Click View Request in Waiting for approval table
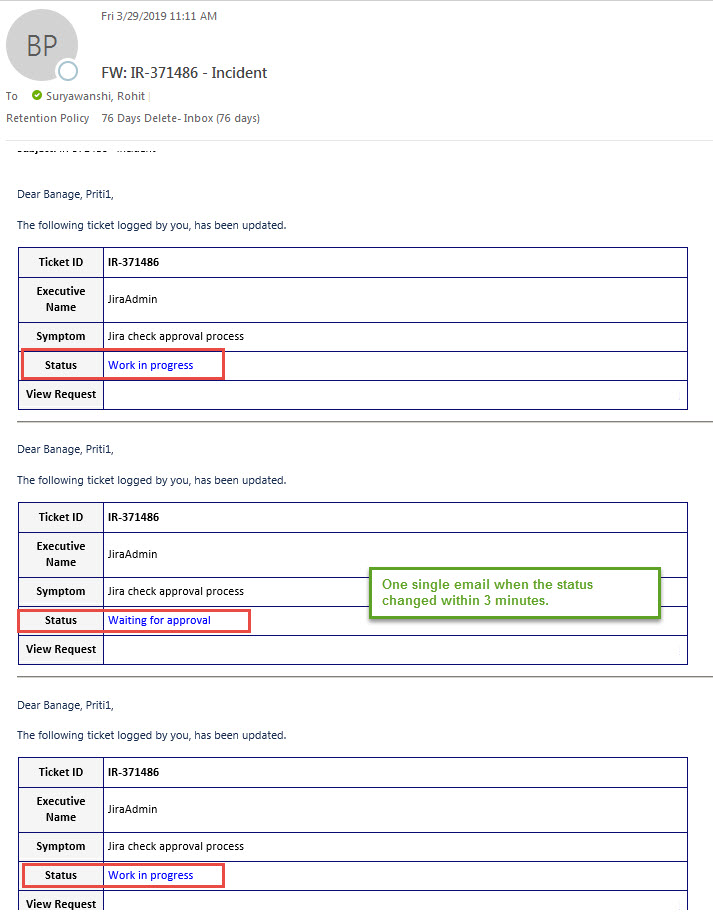Screen dimensions: 713x918 (61, 649)
